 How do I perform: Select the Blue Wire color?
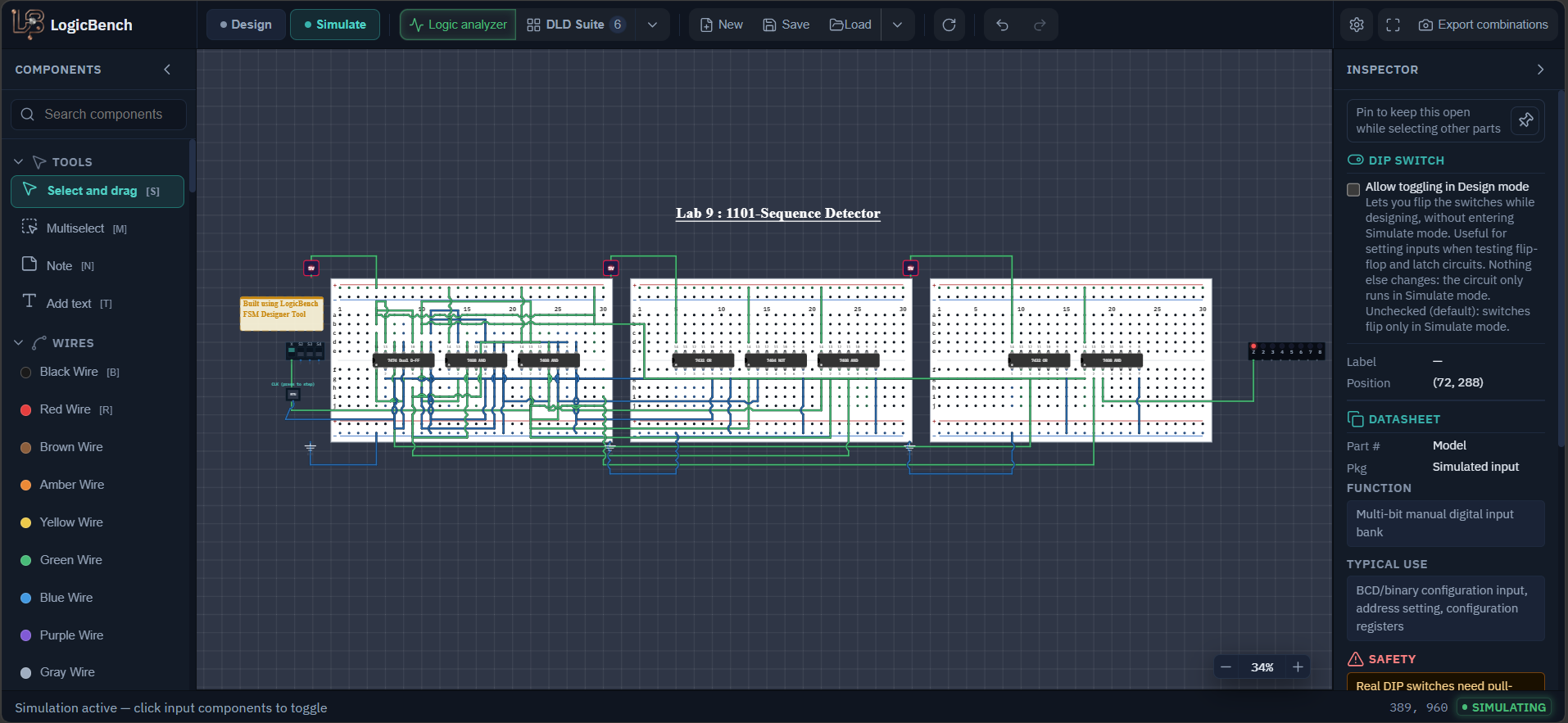(97, 598)
